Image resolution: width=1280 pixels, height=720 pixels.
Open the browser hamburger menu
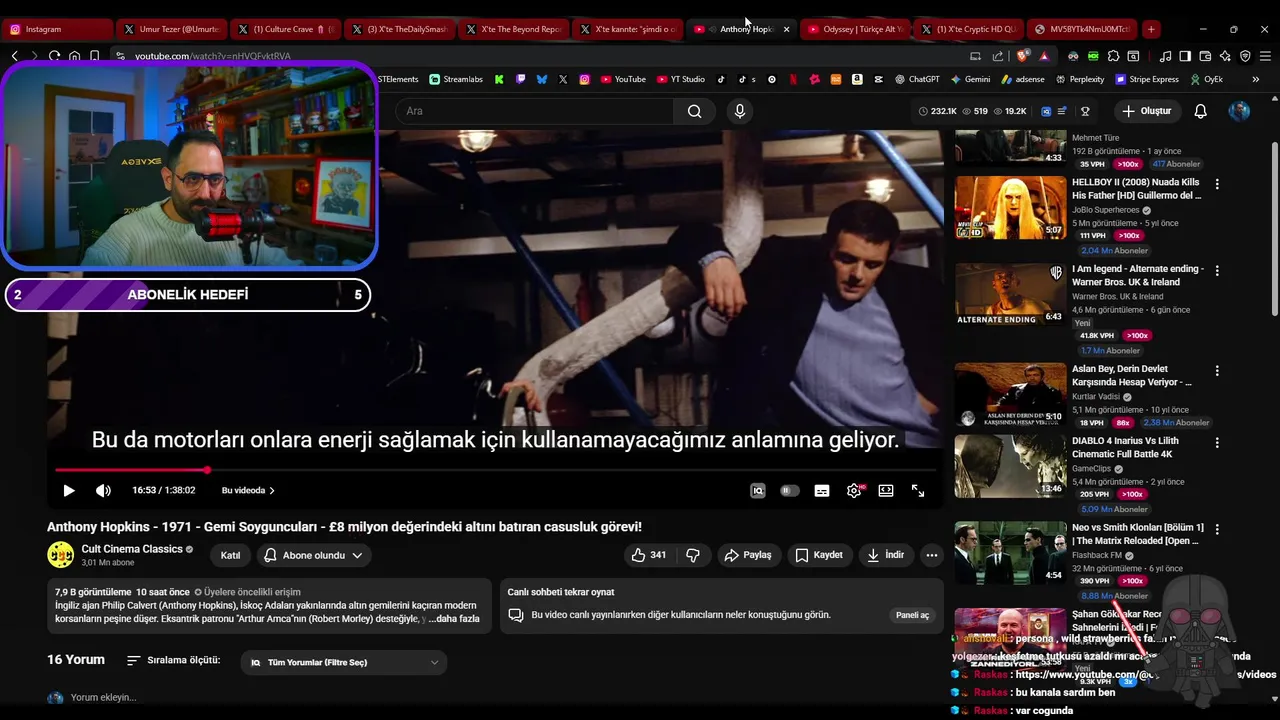click(x=1265, y=56)
